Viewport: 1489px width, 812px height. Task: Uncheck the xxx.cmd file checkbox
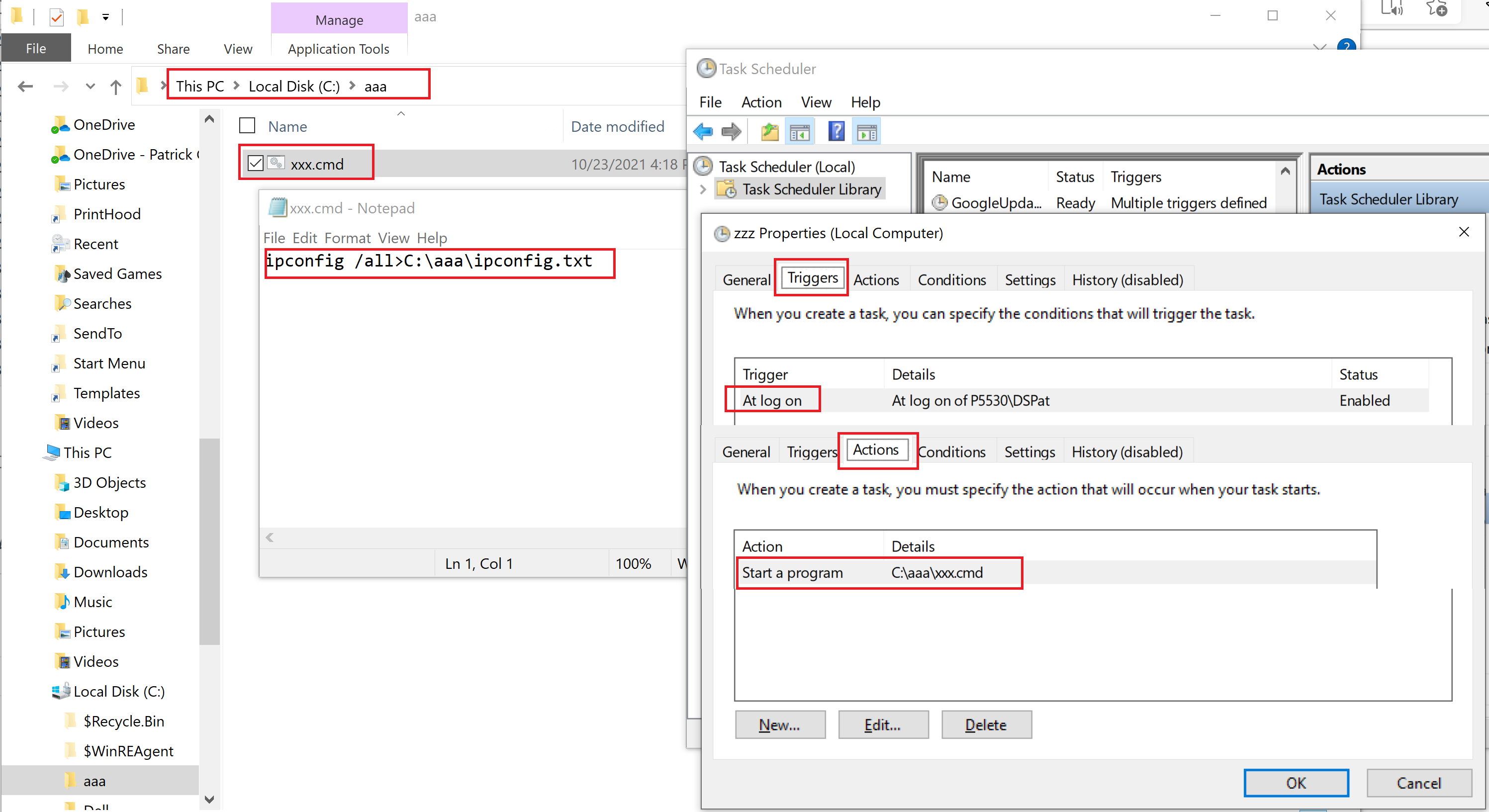256,164
